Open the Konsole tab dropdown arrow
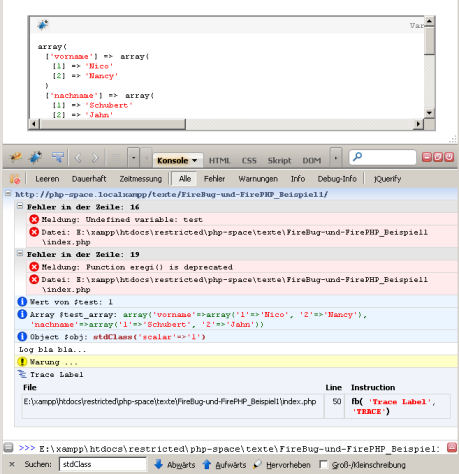Image resolution: width=459 pixels, height=474 pixels. 195,161
